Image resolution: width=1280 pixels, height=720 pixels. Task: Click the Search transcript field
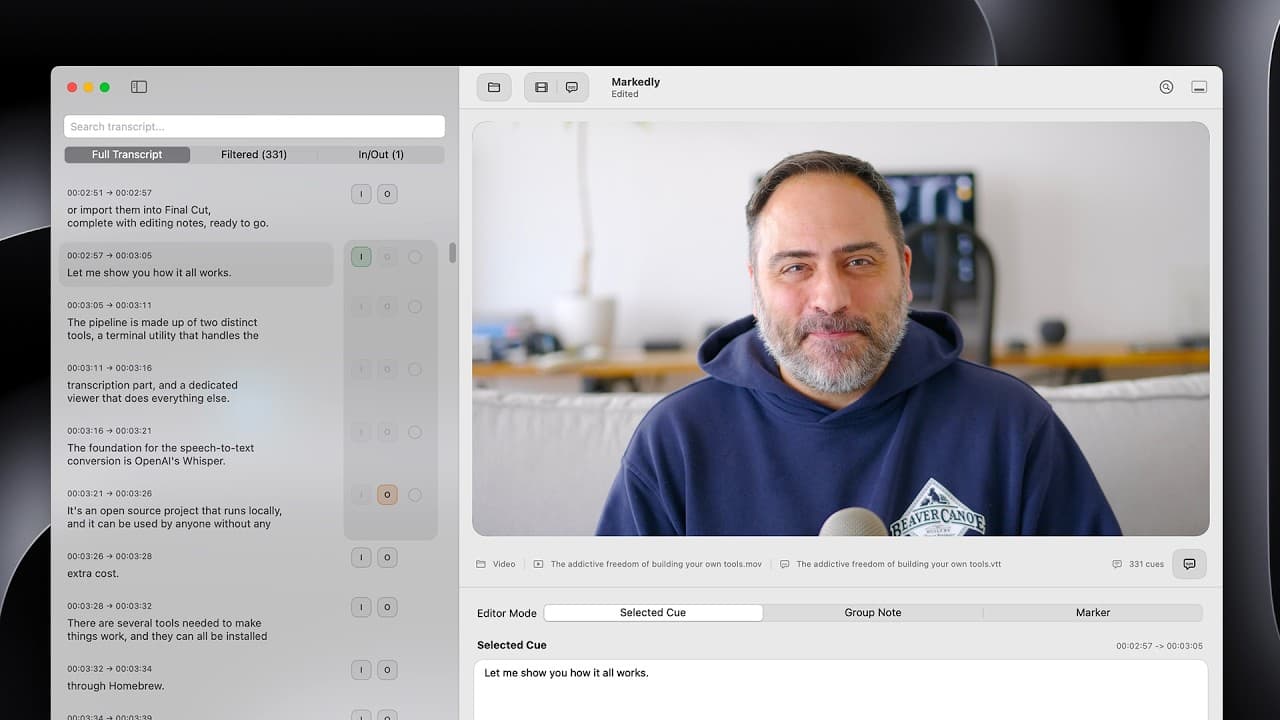tap(254, 127)
